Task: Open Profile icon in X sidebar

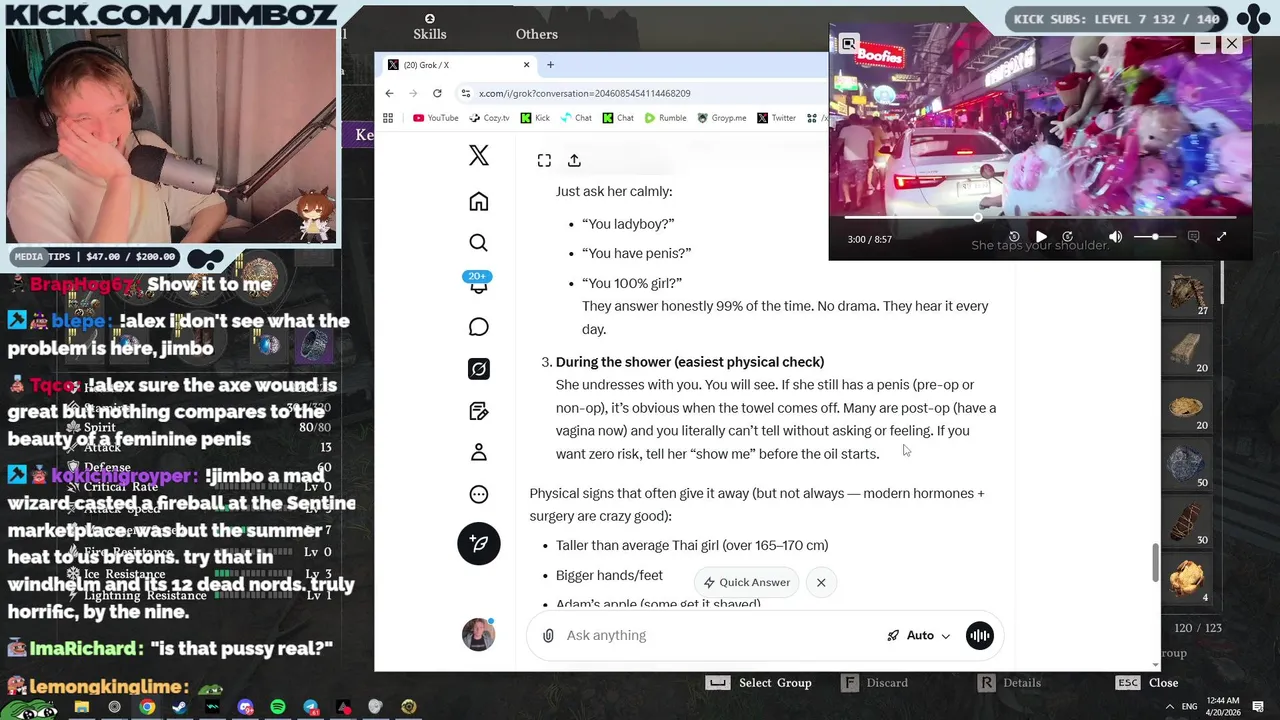Action: pos(479,452)
